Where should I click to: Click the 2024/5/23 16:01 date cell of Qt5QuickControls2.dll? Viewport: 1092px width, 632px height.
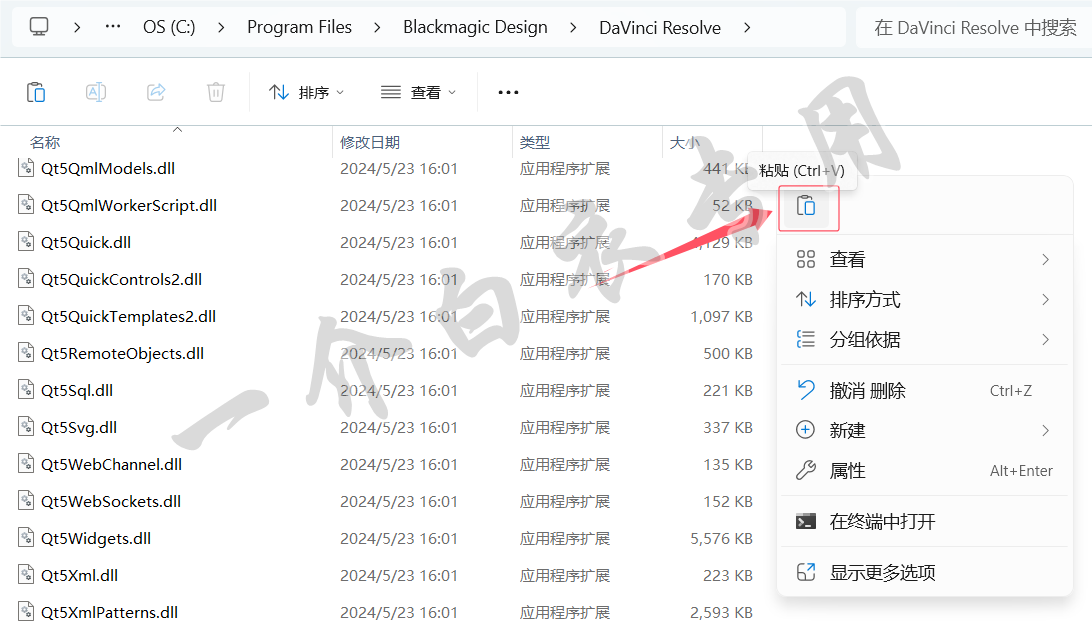point(398,279)
